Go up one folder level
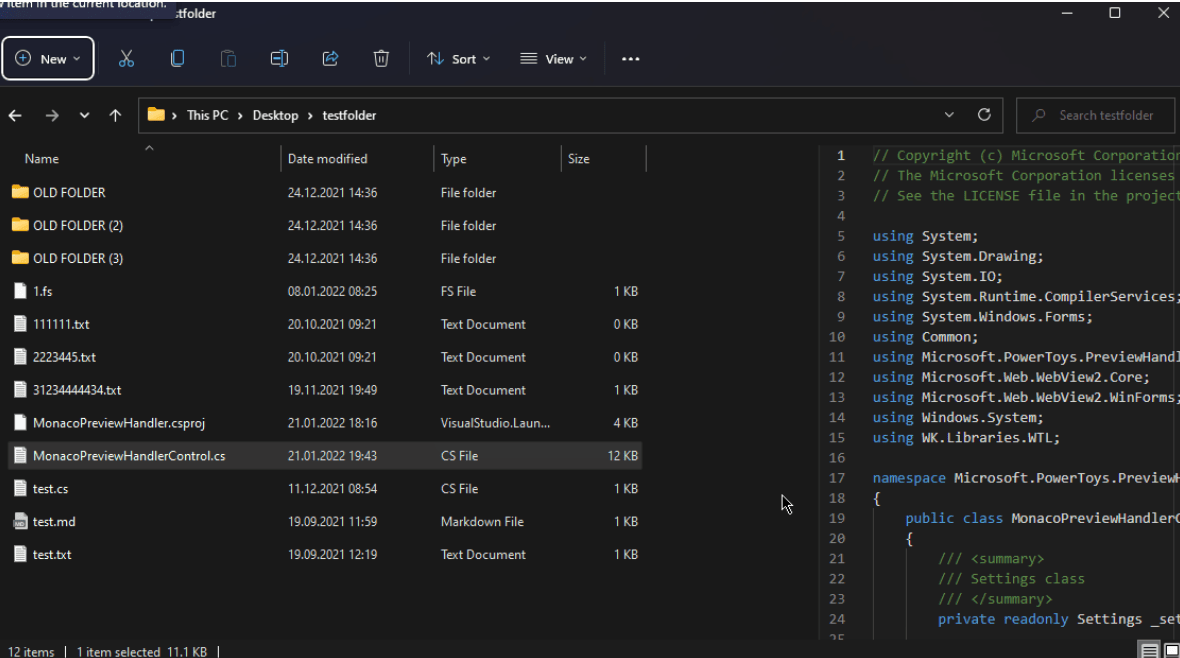Image resolution: width=1180 pixels, height=658 pixels. click(115, 115)
